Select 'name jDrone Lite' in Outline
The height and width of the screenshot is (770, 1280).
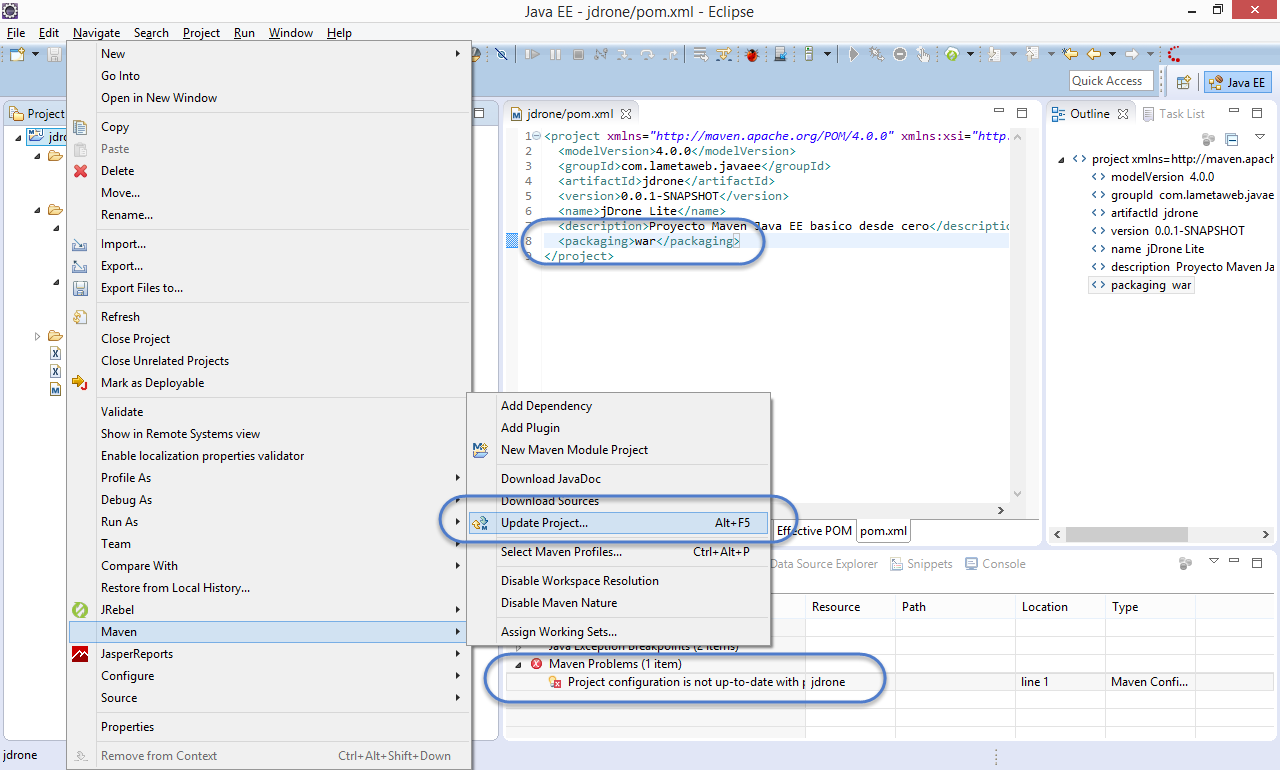click(x=1148, y=249)
